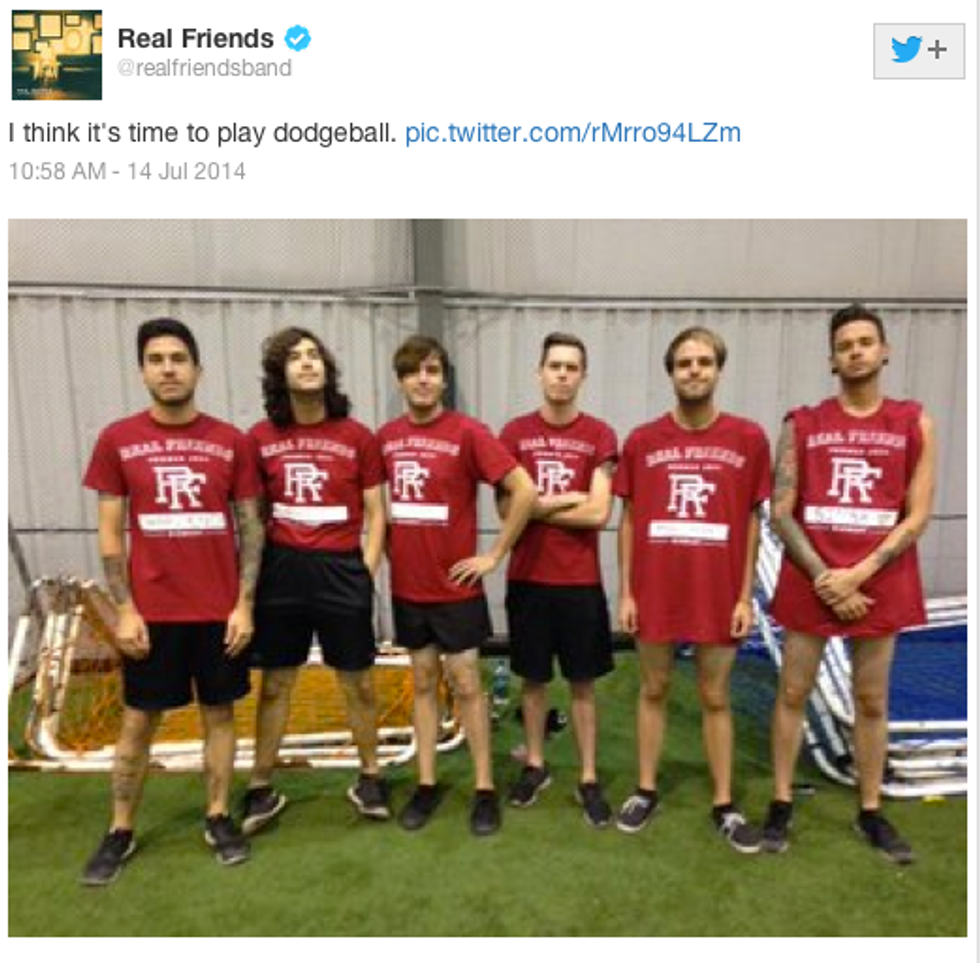Open the dodgeball team group photo
Screen dimensions: 980x963
click(488, 577)
